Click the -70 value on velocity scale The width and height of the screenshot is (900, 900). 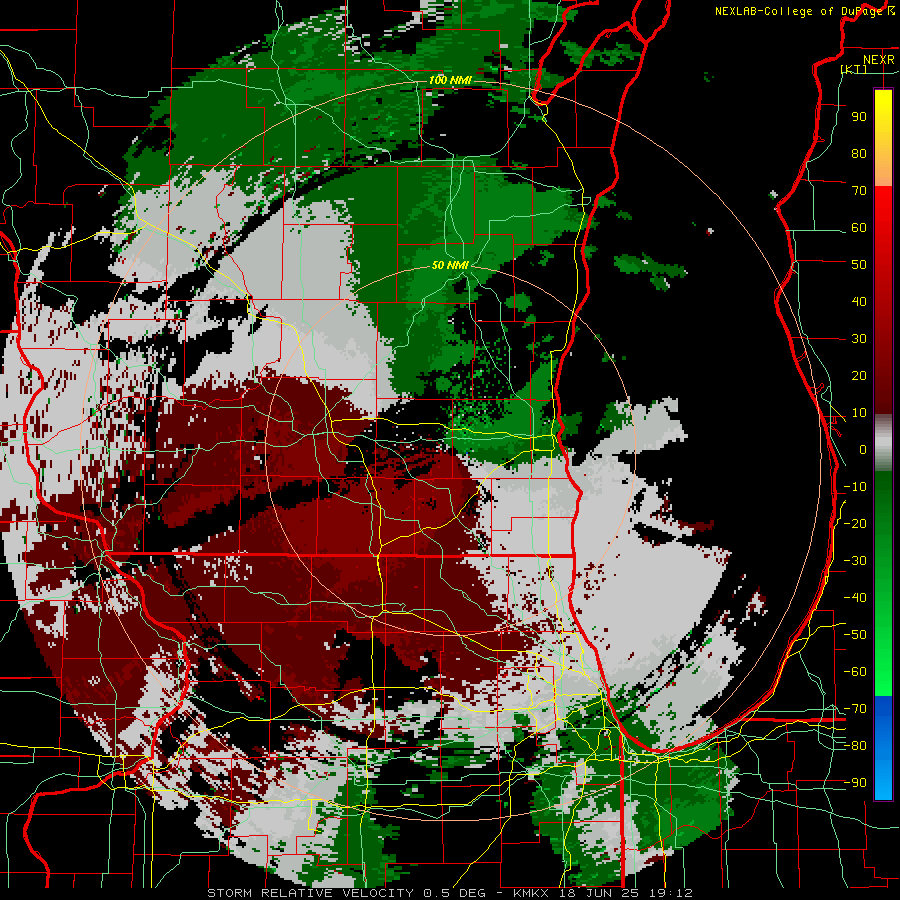tap(855, 709)
